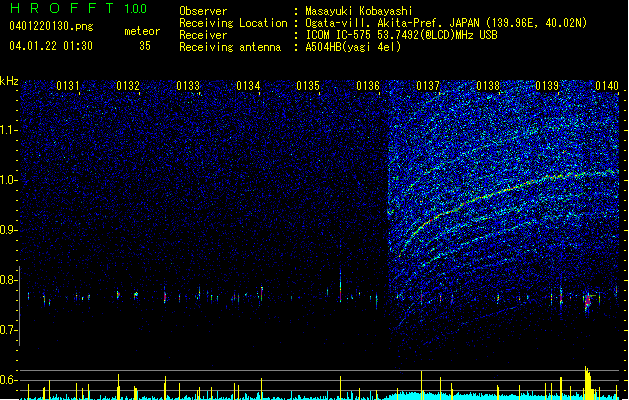The image size is (629, 400).
Task: Click the Receiving antenna label
Action: tap(230, 47)
